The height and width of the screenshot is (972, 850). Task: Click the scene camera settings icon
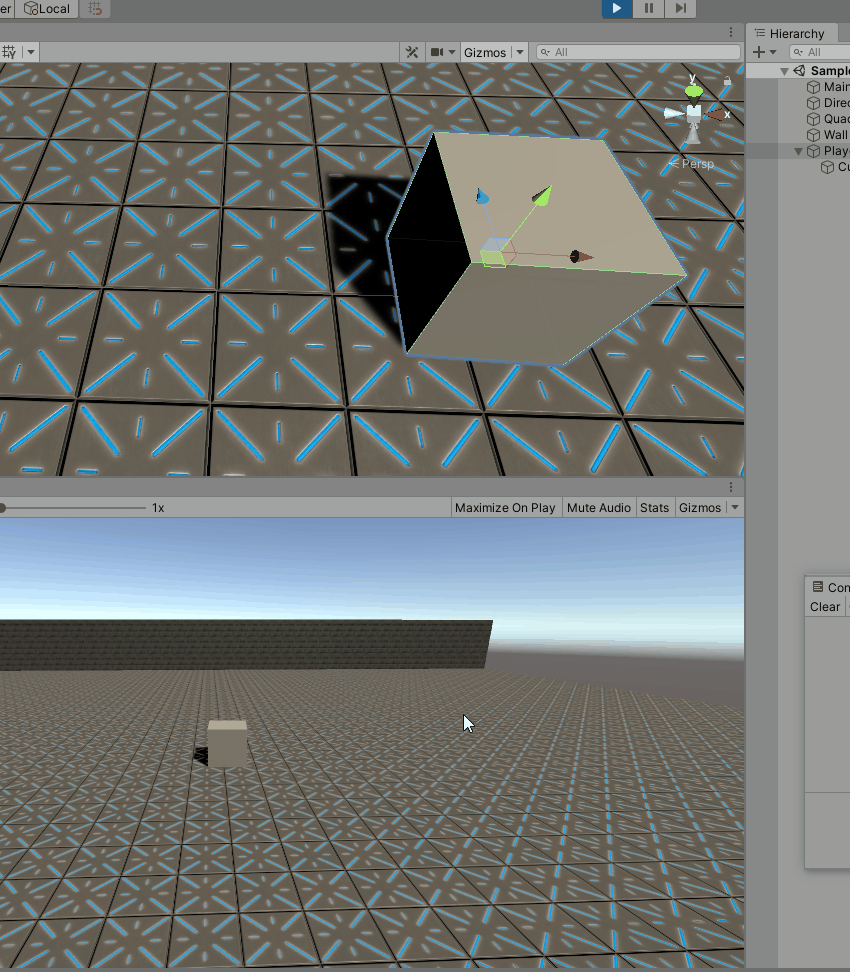(x=437, y=52)
